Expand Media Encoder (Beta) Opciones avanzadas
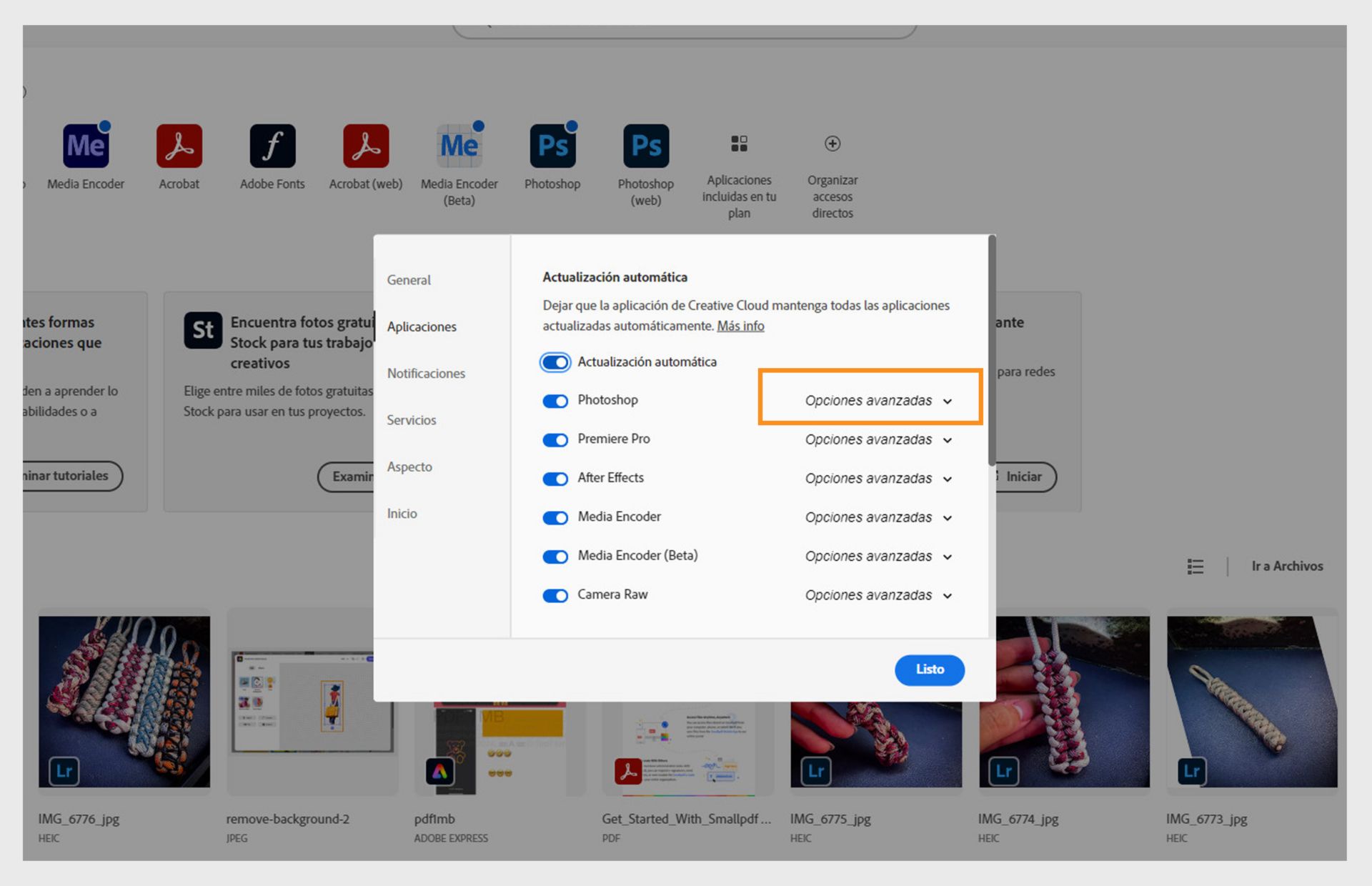1372x886 pixels. tap(878, 557)
